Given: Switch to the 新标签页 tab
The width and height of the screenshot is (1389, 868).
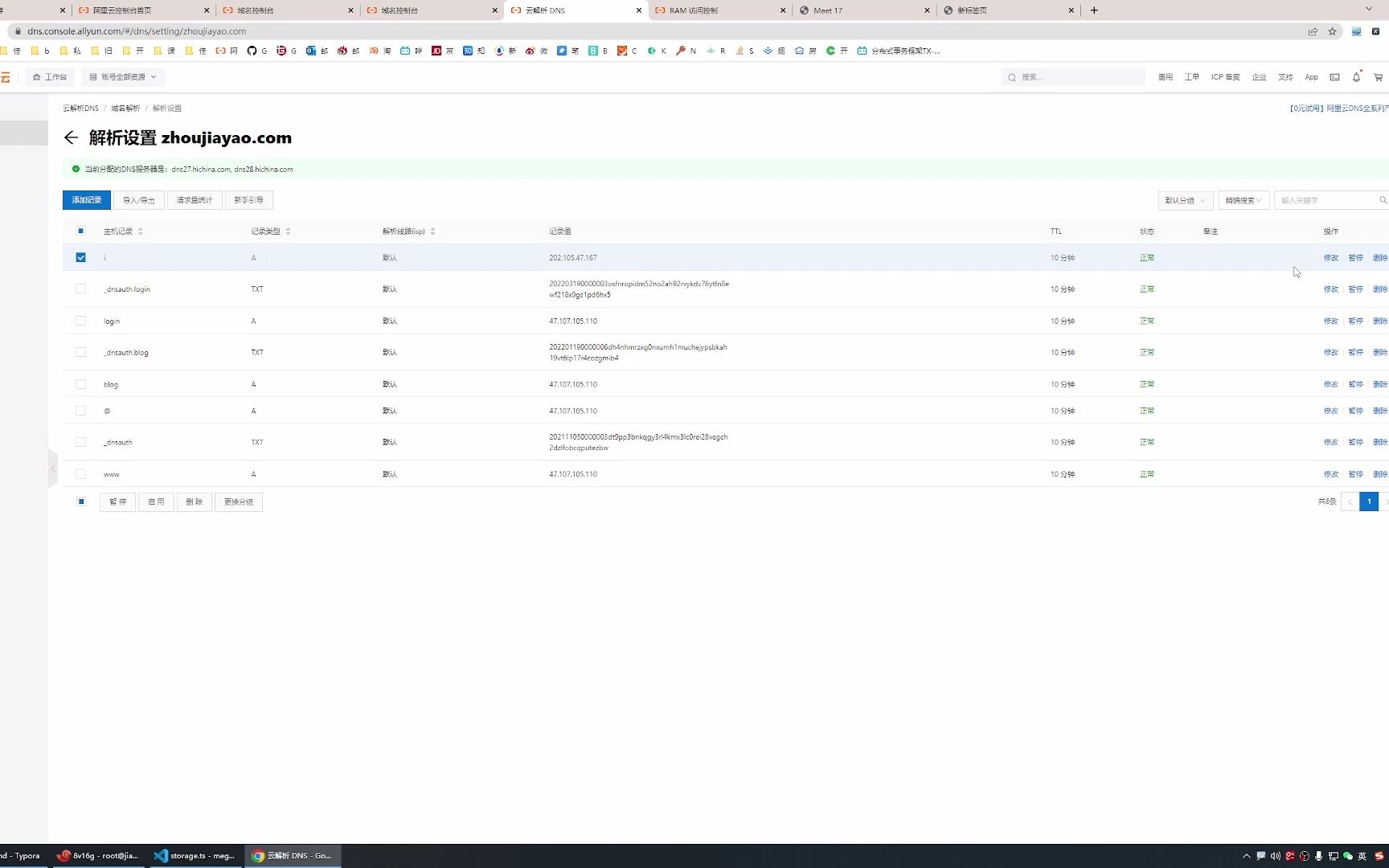Looking at the screenshot, I should tap(1008, 10).
